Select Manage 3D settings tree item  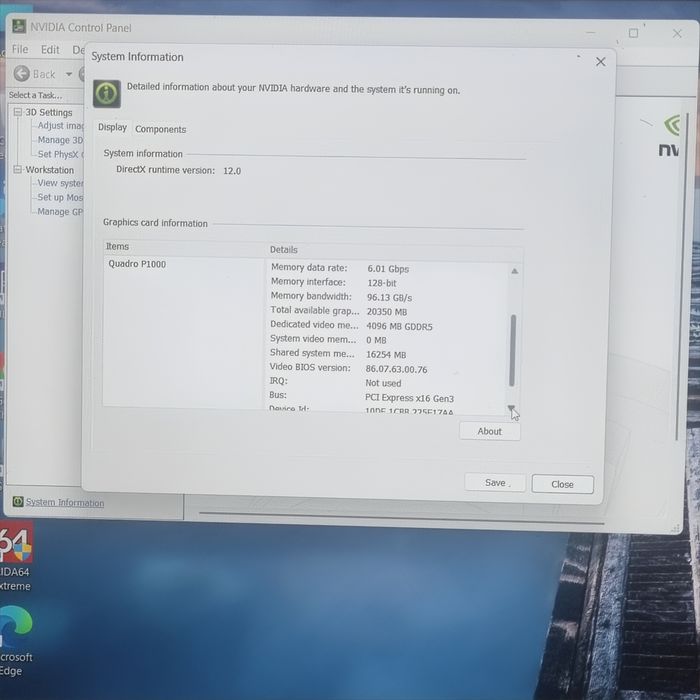pos(60,140)
